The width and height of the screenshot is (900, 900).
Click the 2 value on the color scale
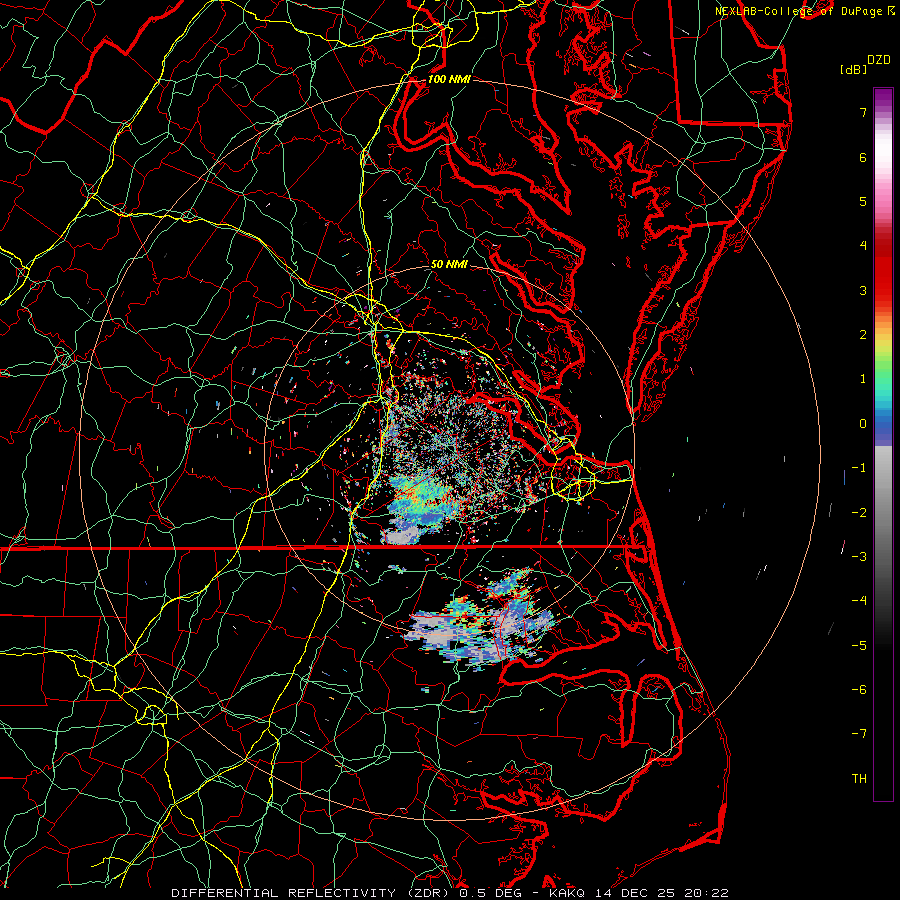click(863, 335)
